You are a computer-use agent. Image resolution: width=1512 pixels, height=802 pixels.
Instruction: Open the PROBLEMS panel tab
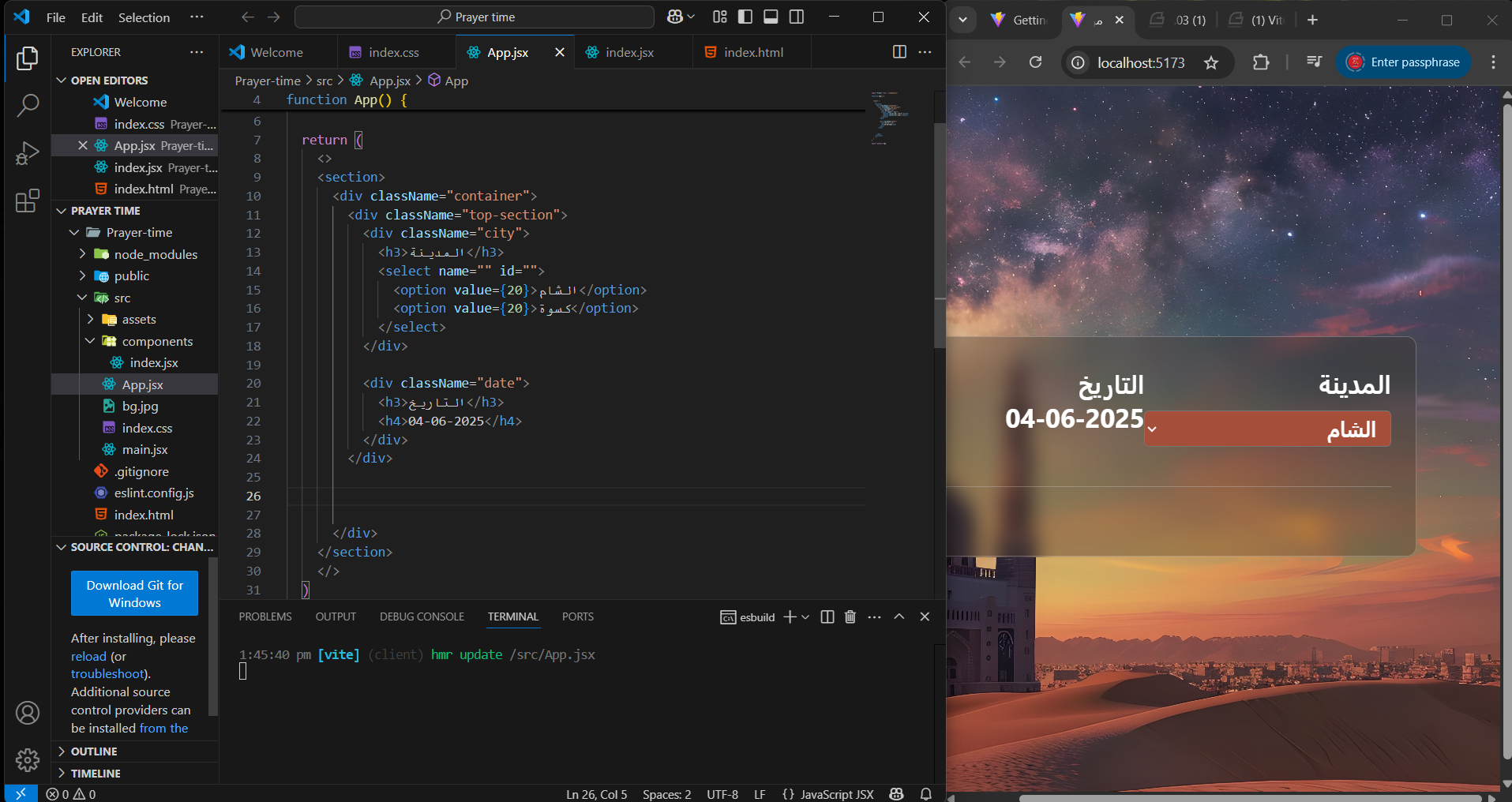coord(265,617)
